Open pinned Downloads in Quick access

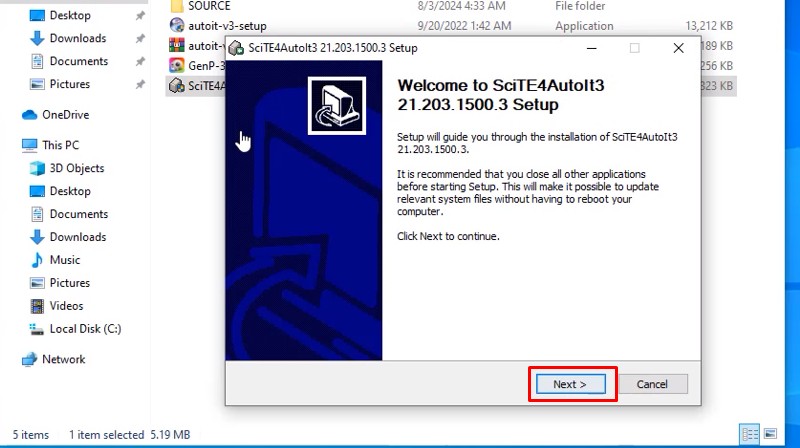tap(77, 38)
